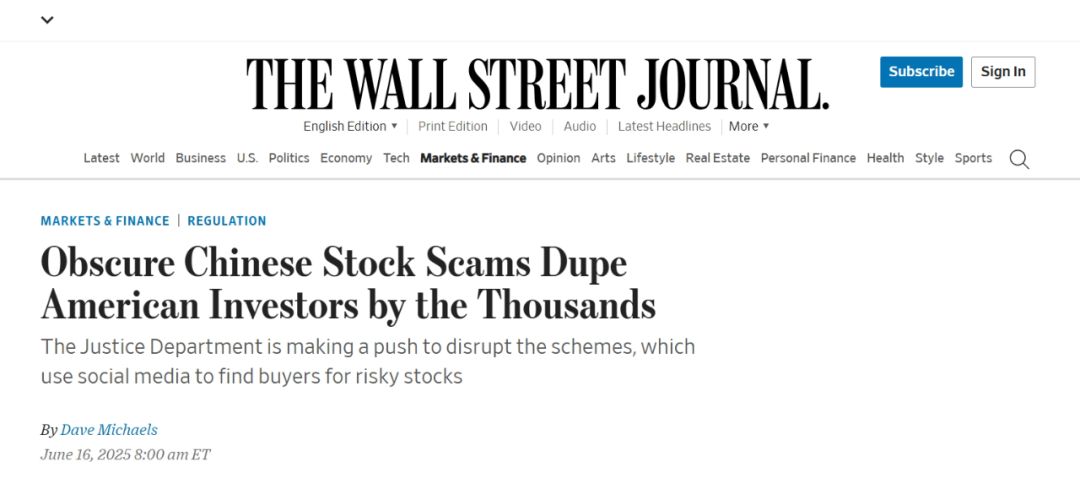
Task: Open the Tech section
Action: click(x=396, y=158)
